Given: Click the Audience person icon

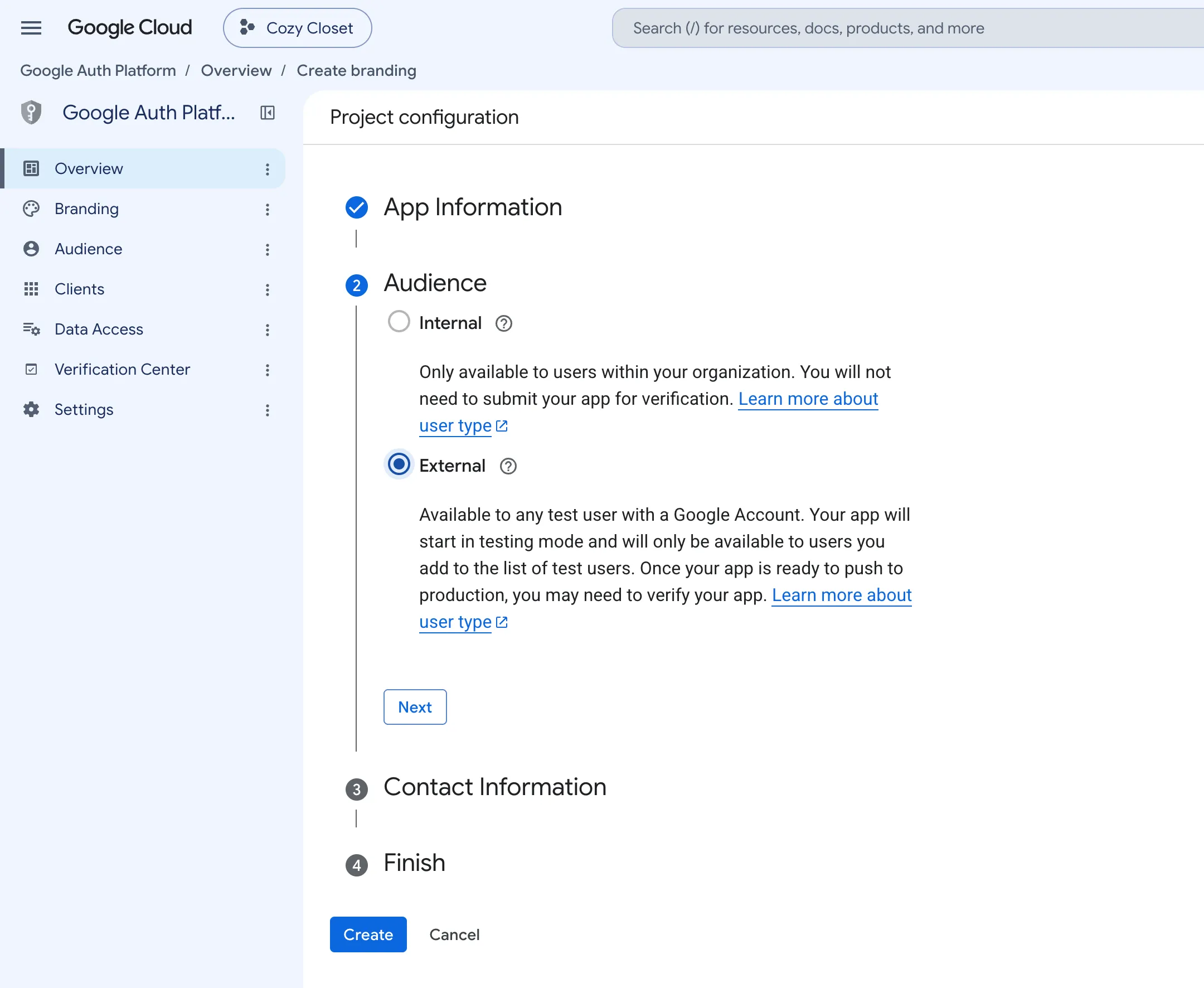Looking at the screenshot, I should coord(31,249).
